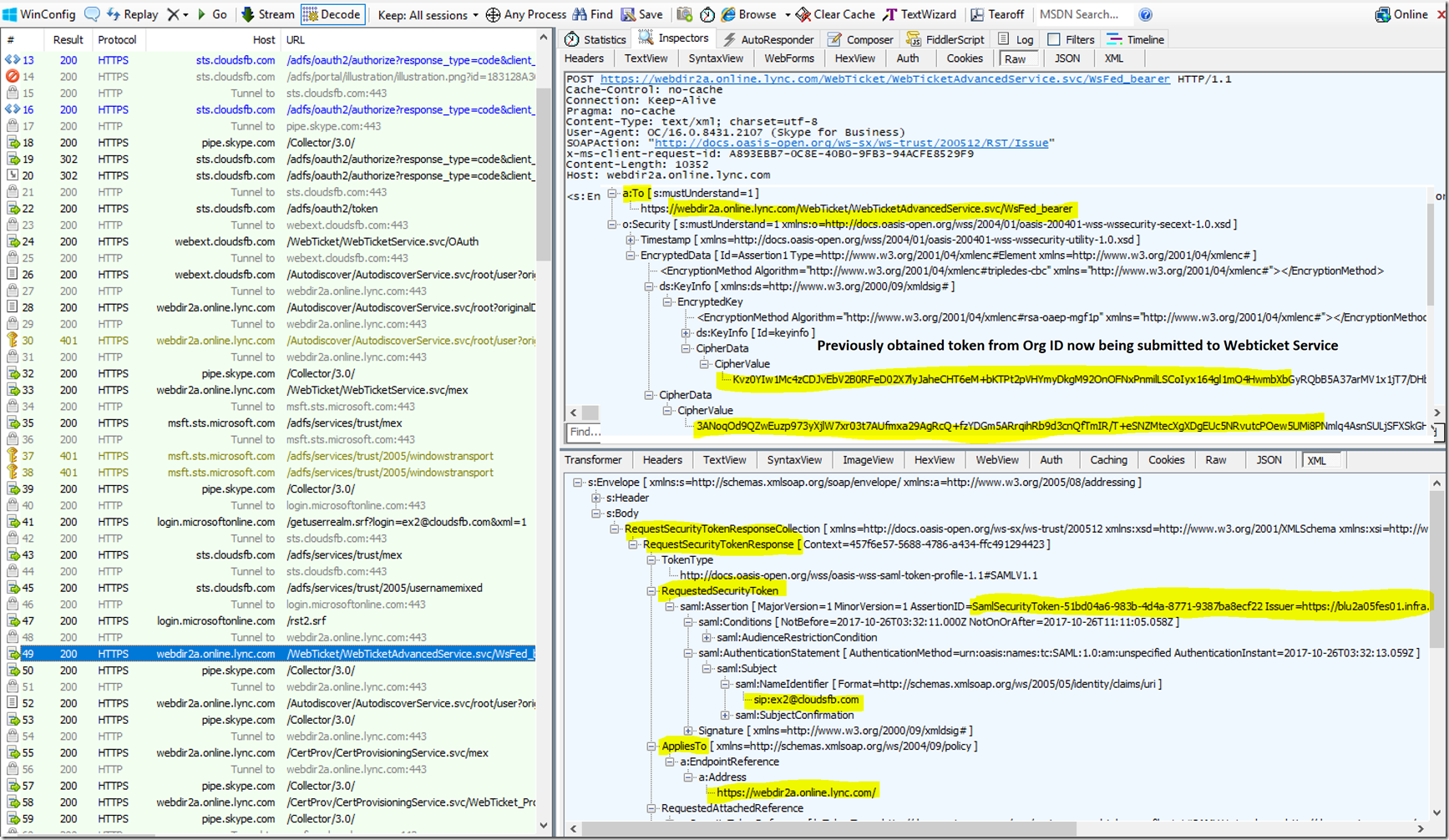The height and width of the screenshot is (840, 1449).
Task: Click the comment speech bubble icon
Action: [93, 14]
